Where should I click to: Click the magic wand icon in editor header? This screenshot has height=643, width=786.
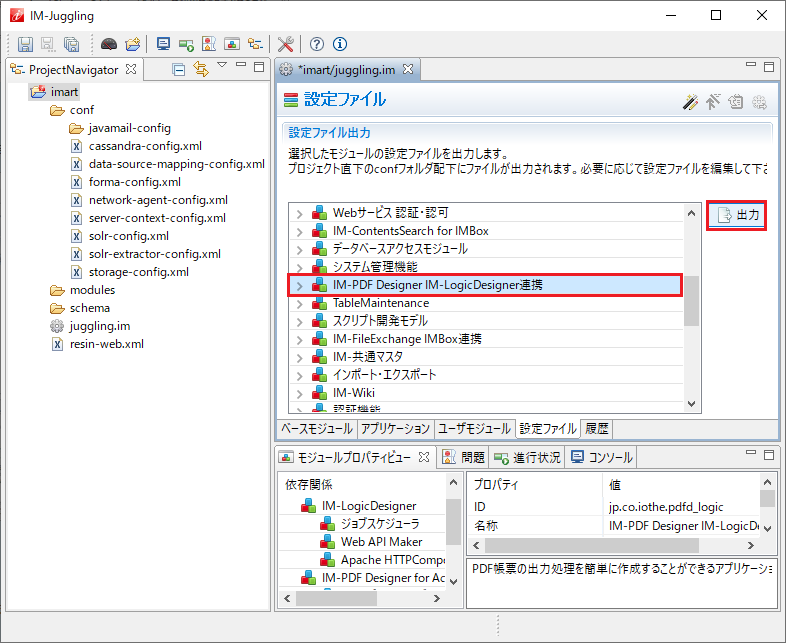[x=690, y=102]
